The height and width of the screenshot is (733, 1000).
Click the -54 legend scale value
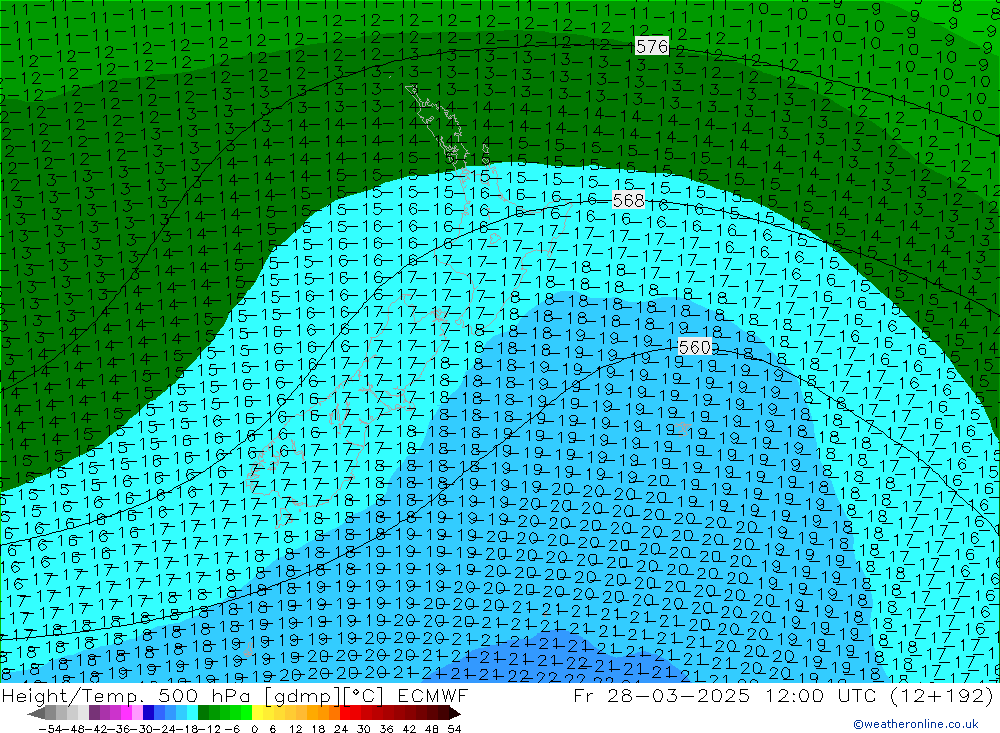pyautogui.click(x=50, y=729)
